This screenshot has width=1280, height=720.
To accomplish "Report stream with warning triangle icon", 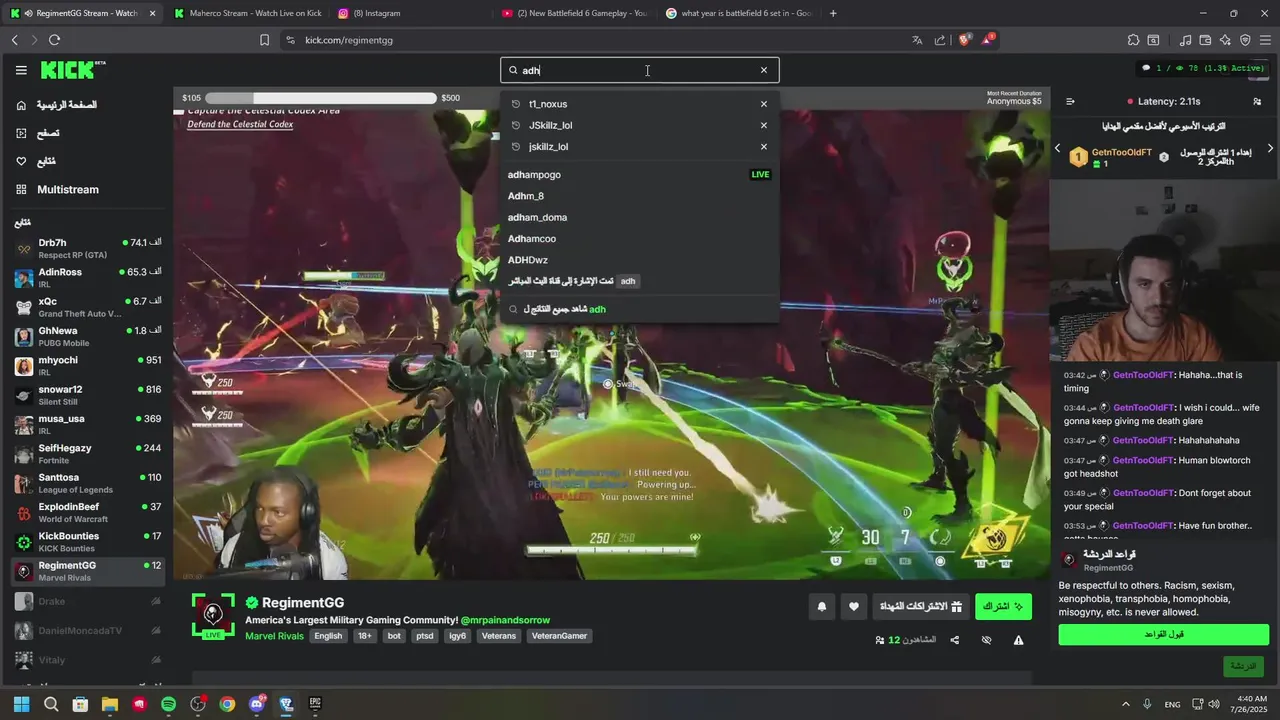I will [1019, 640].
